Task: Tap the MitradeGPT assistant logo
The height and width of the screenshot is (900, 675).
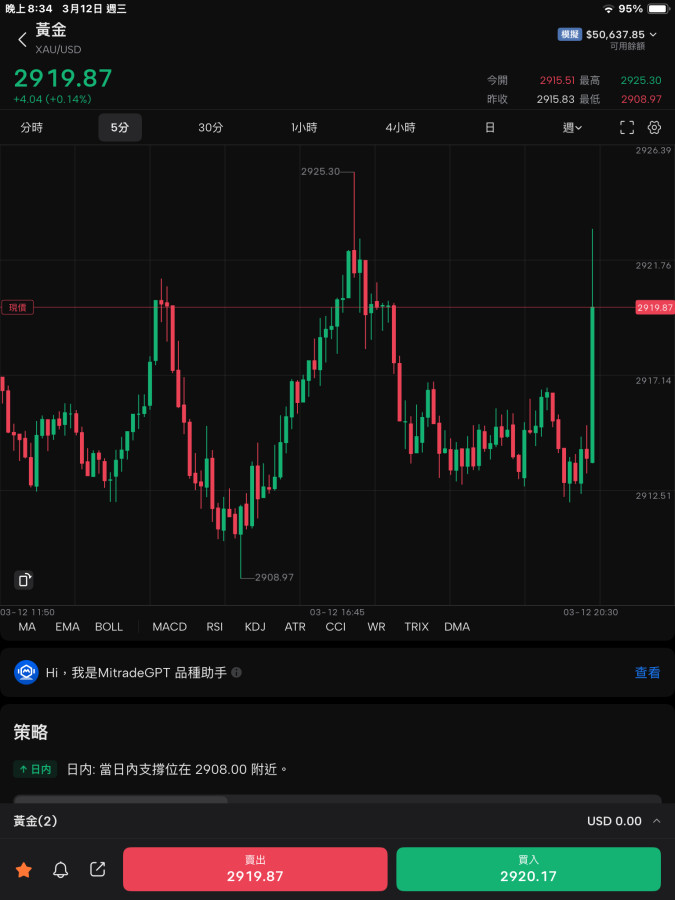Action: pos(26,673)
